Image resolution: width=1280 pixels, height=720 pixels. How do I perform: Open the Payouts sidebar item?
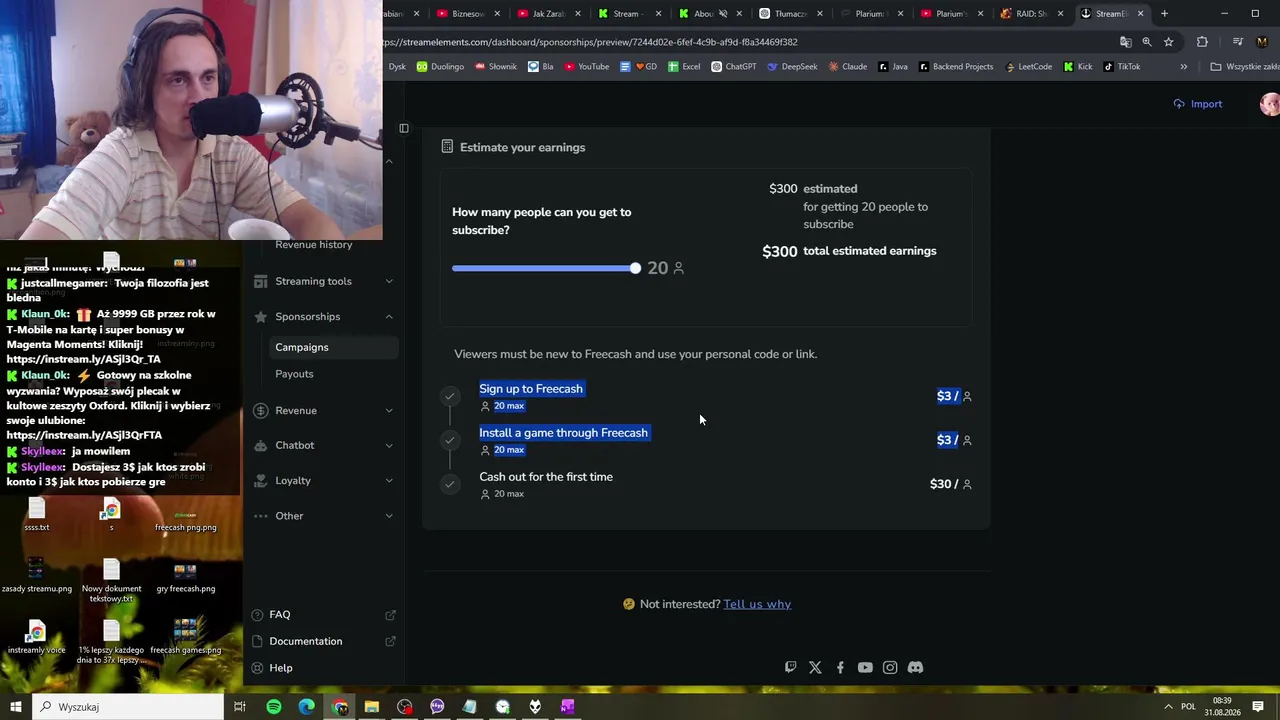point(294,374)
